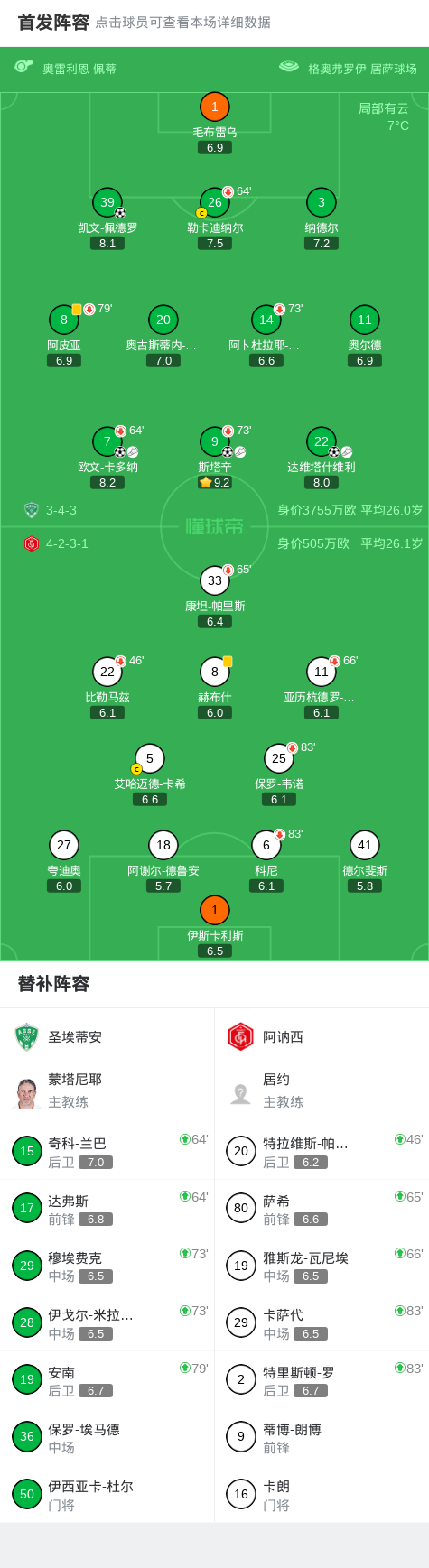Select substitute 20 特拉维斯-帕 of 阿纳西

(322, 1152)
